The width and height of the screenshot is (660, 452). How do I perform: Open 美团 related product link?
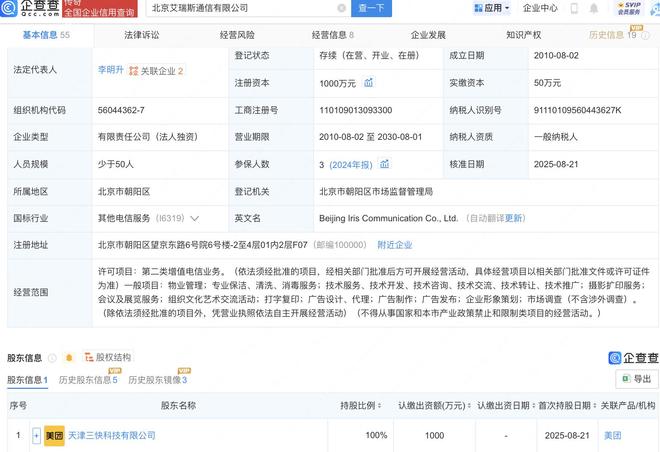pos(613,436)
